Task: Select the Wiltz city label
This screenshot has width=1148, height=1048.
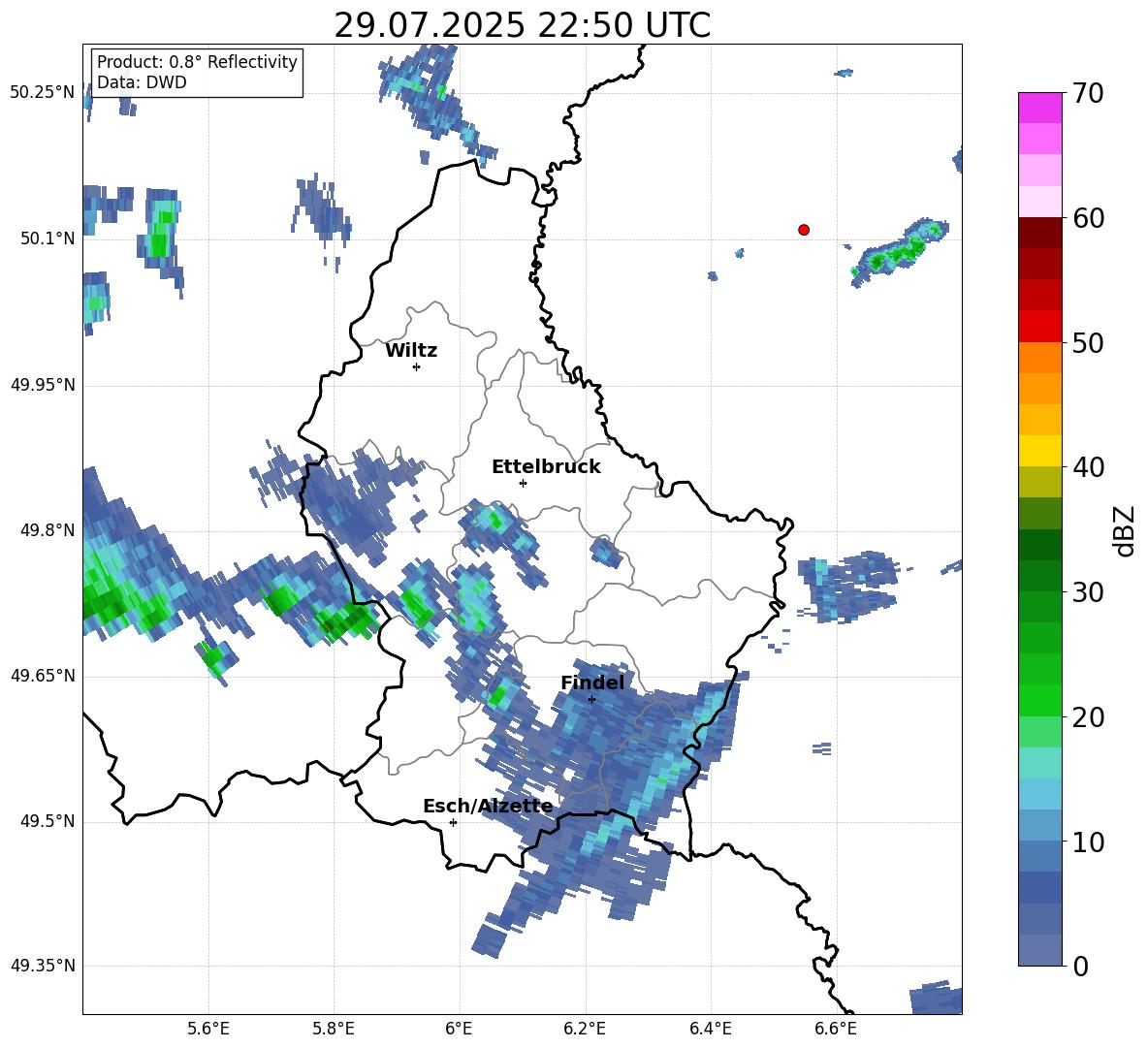Action: (411, 351)
